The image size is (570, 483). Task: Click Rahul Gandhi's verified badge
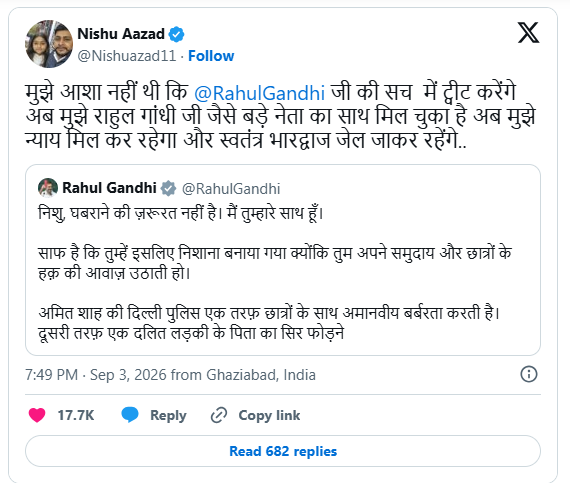[x=168, y=188]
